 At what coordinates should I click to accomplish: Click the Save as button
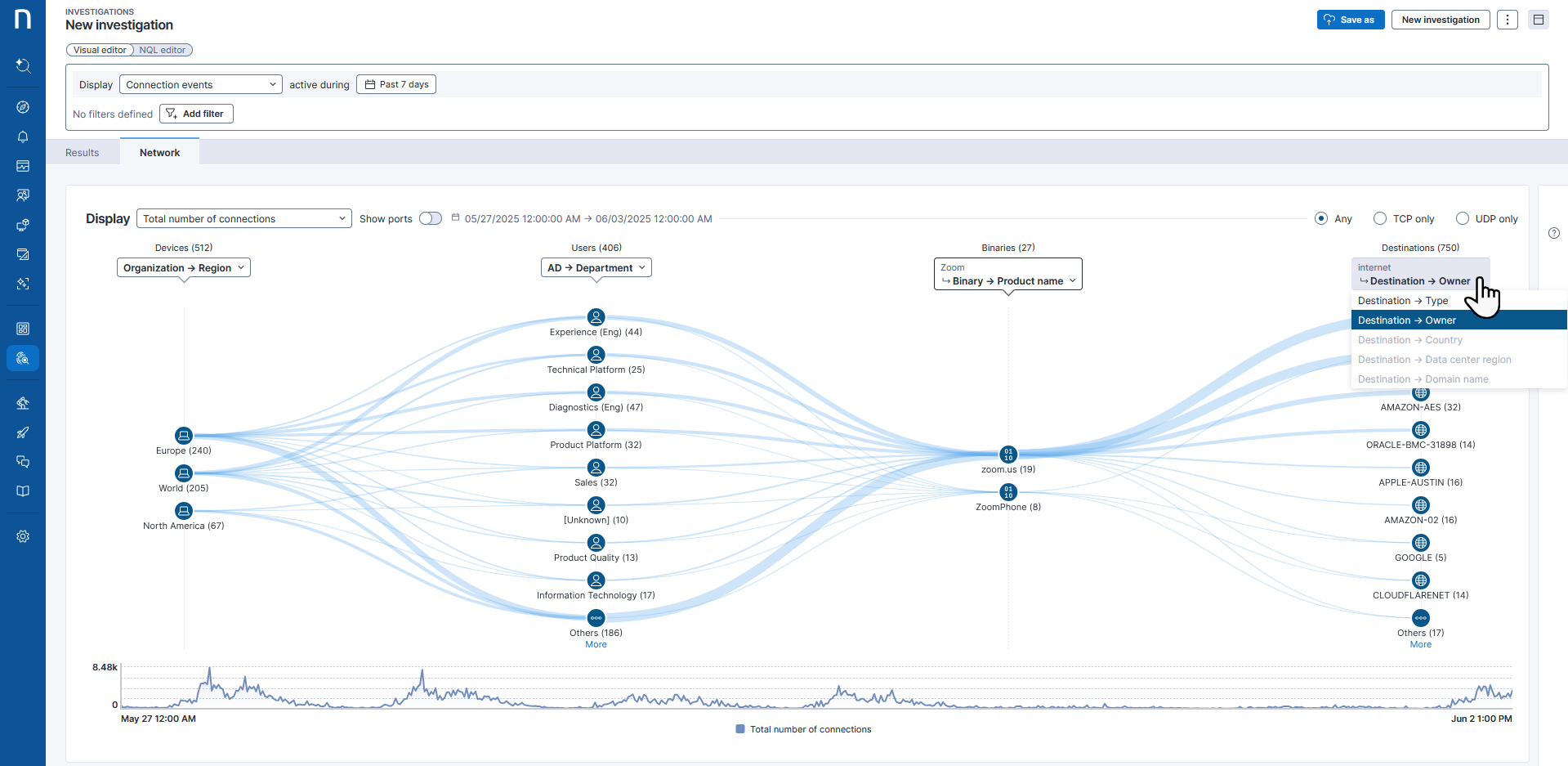click(x=1350, y=20)
